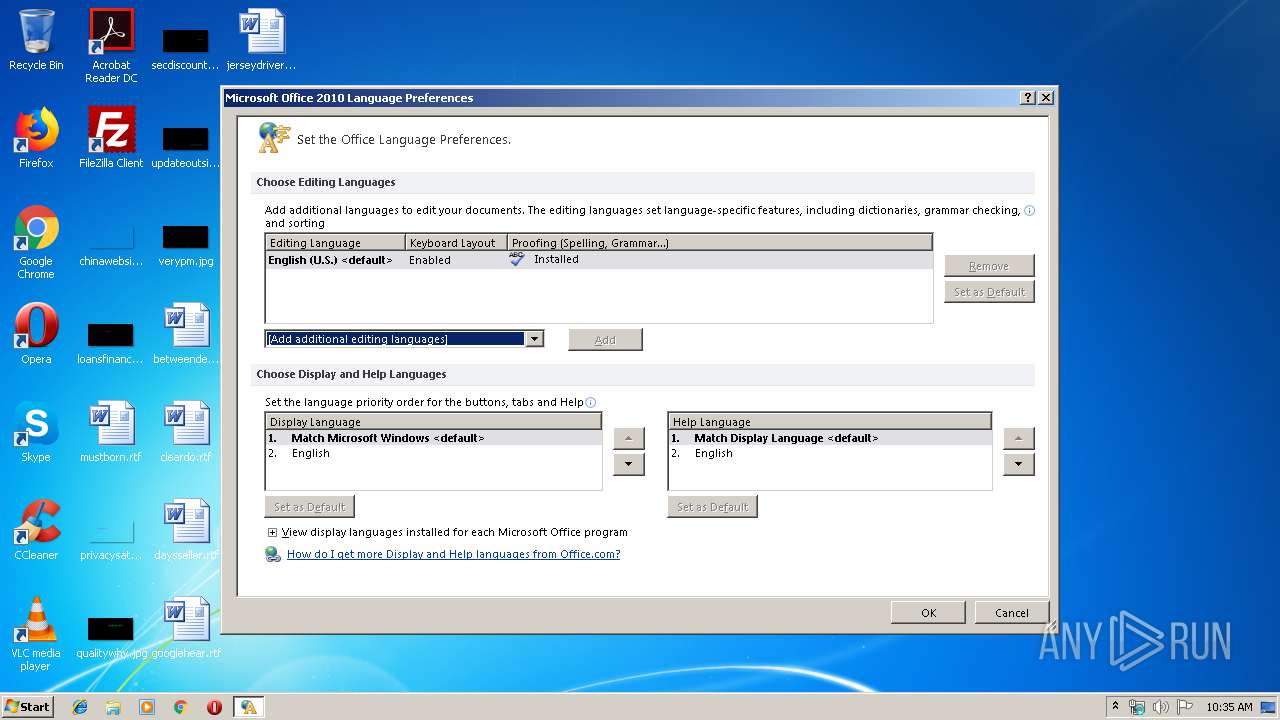Select the jerseydriver Word document icon
The image size is (1280, 720).
tap(261, 40)
